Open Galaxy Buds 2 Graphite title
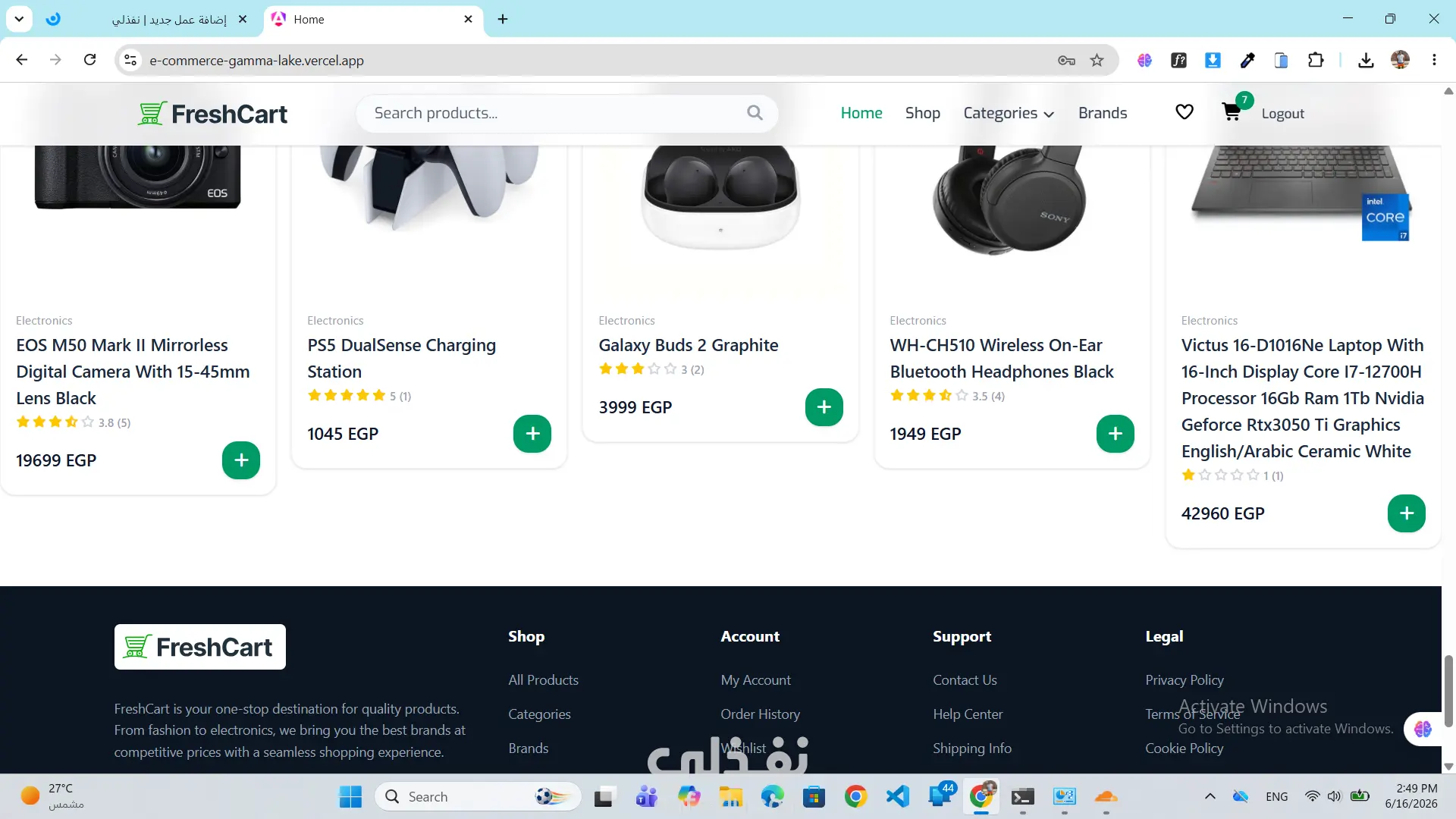The width and height of the screenshot is (1456, 819). point(689,346)
